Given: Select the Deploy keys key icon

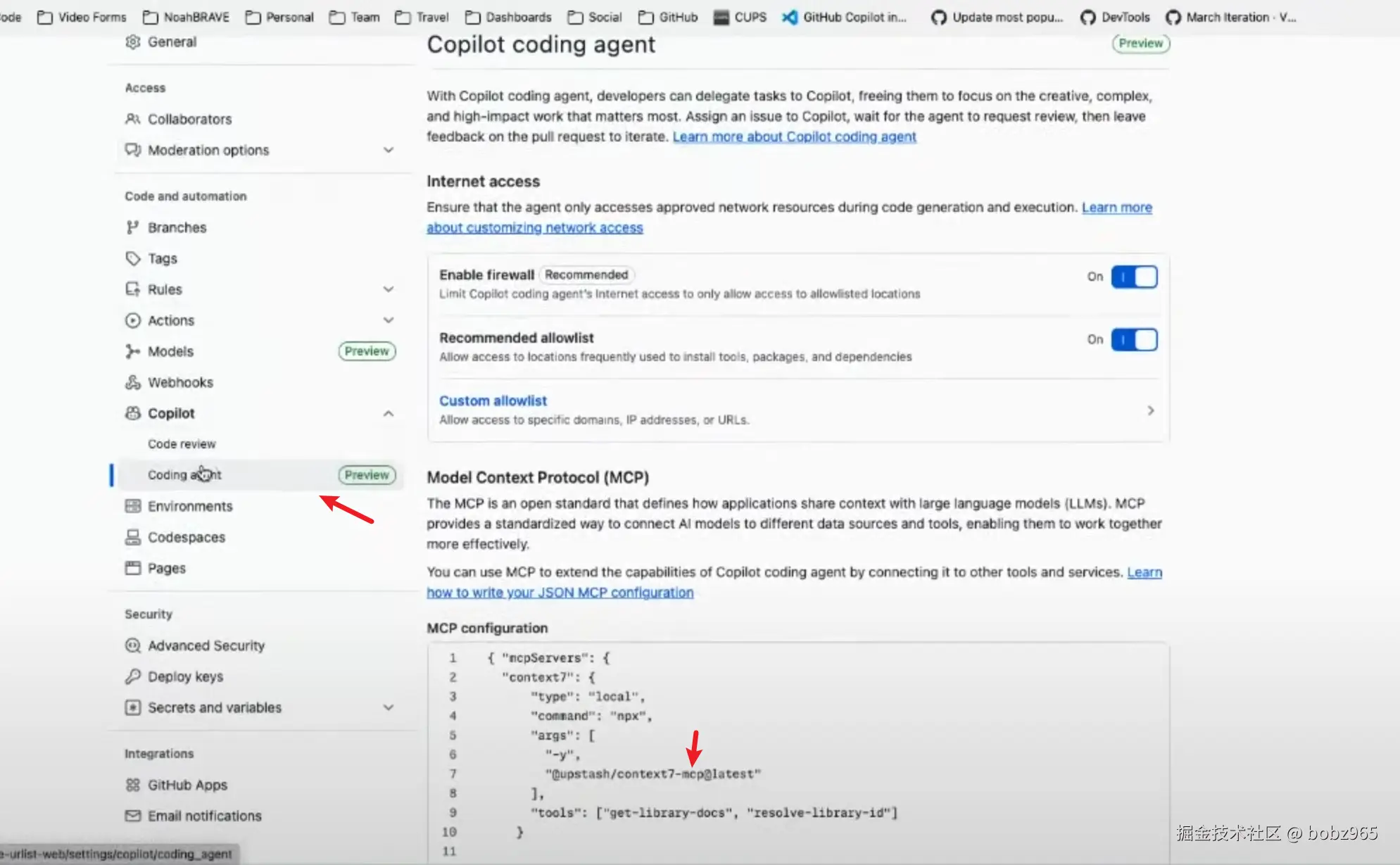Looking at the screenshot, I should (x=132, y=676).
